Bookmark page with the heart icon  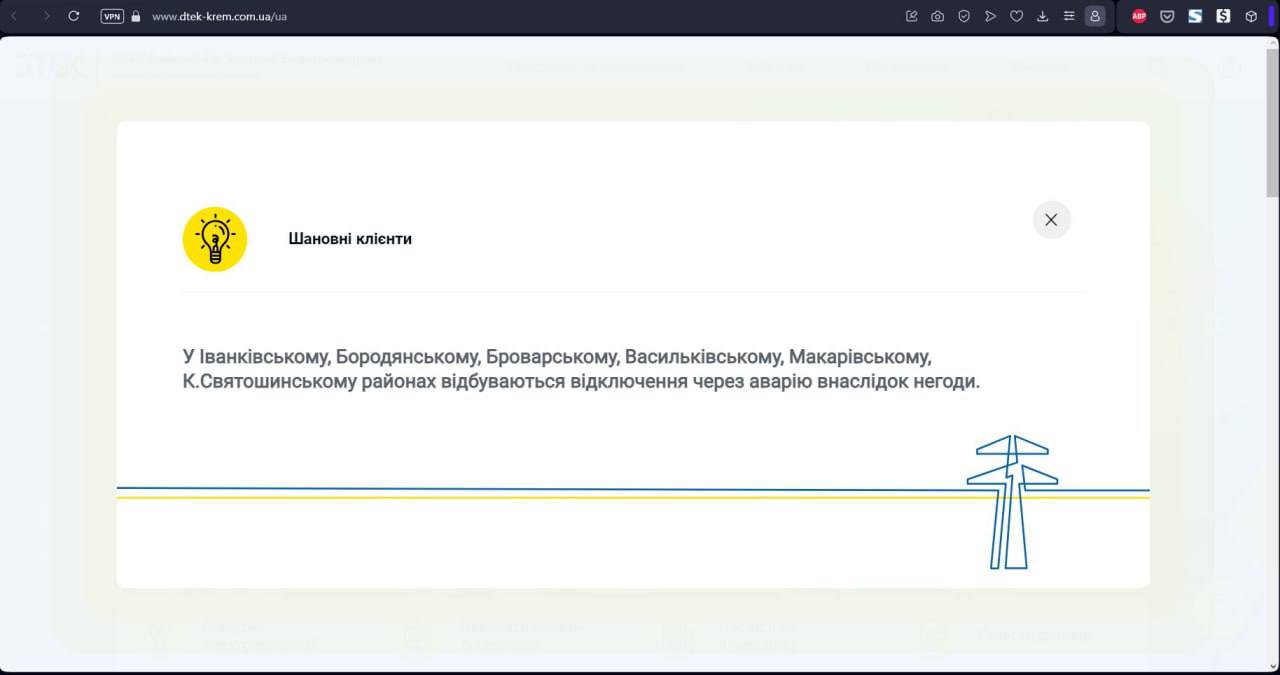1016,16
